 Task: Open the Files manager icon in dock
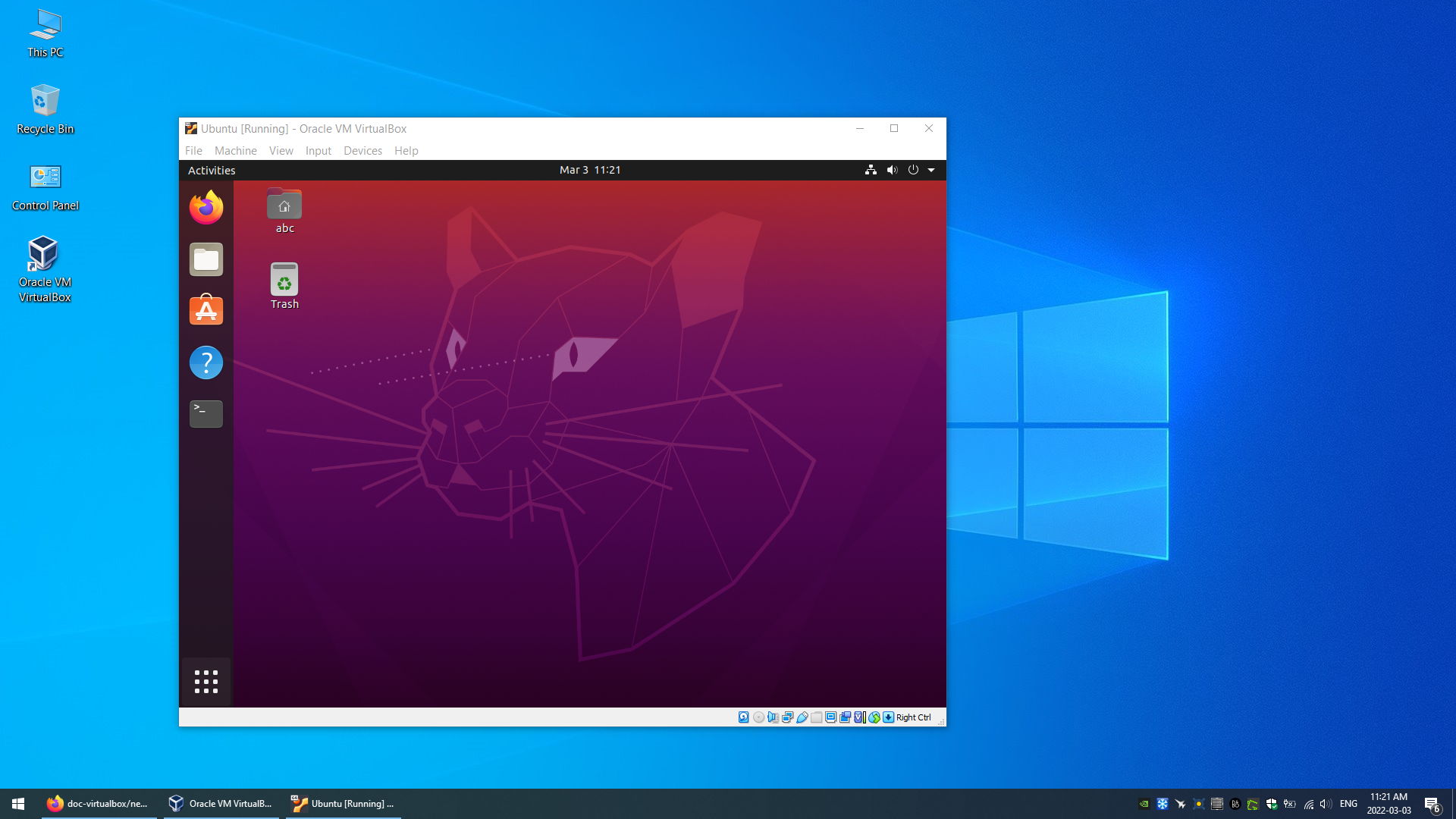tap(206, 259)
